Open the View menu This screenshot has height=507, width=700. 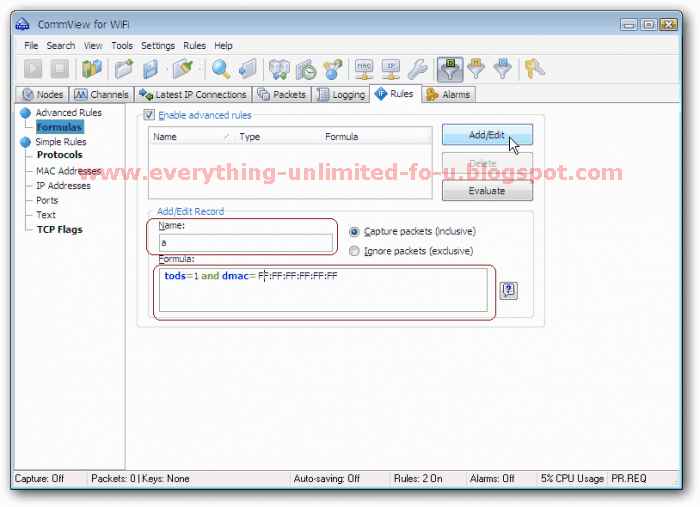(93, 46)
